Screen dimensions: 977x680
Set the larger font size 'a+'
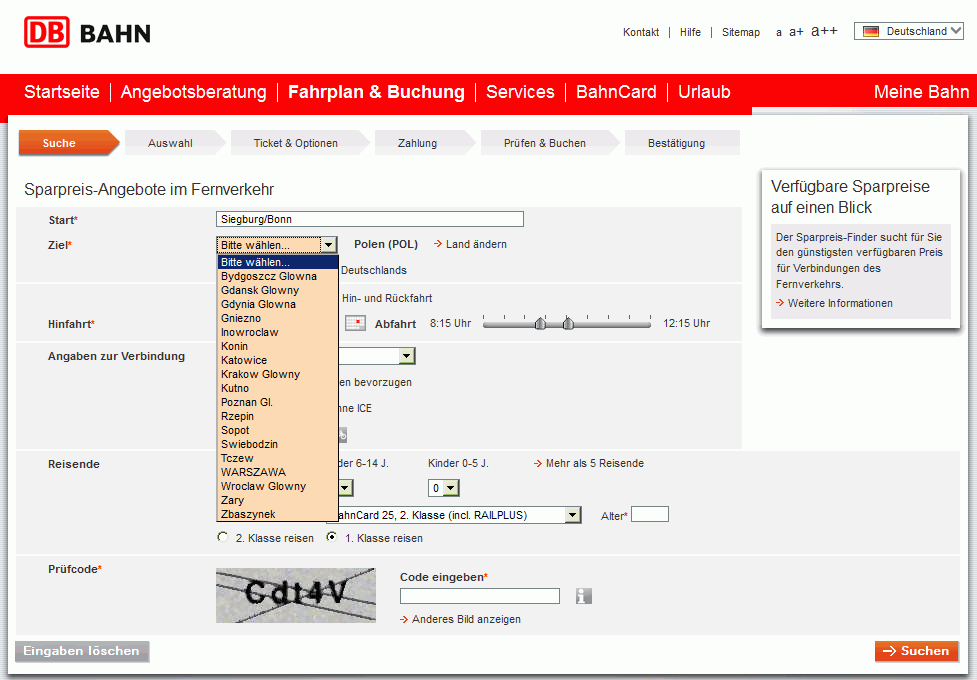[796, 32]
